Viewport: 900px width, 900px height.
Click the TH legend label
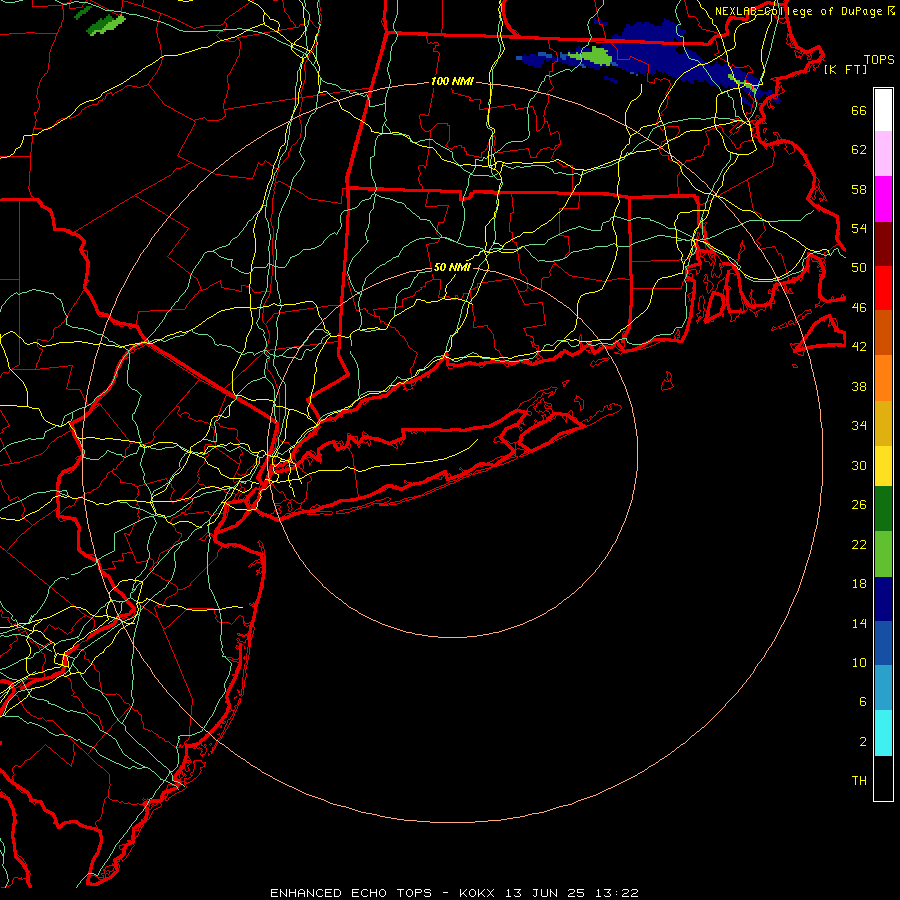point(859,781)
